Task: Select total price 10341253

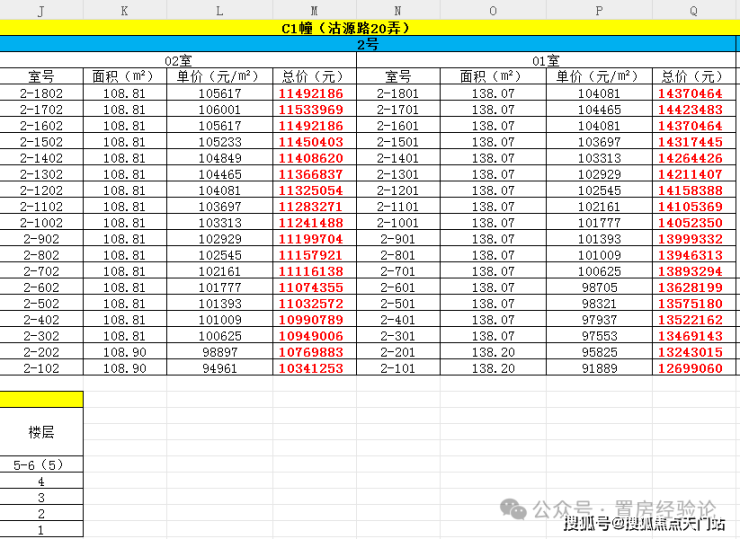Action: pos(314,368)
